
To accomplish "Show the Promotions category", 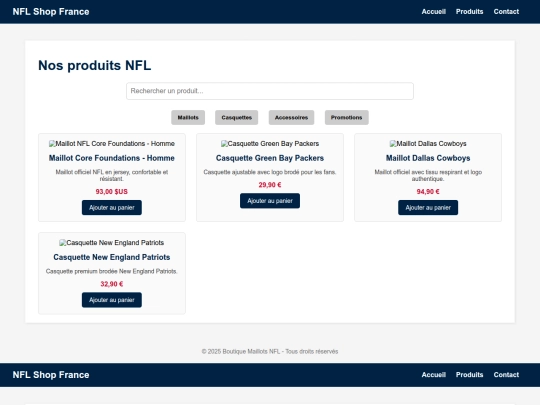I will click(x=346, y=117).
